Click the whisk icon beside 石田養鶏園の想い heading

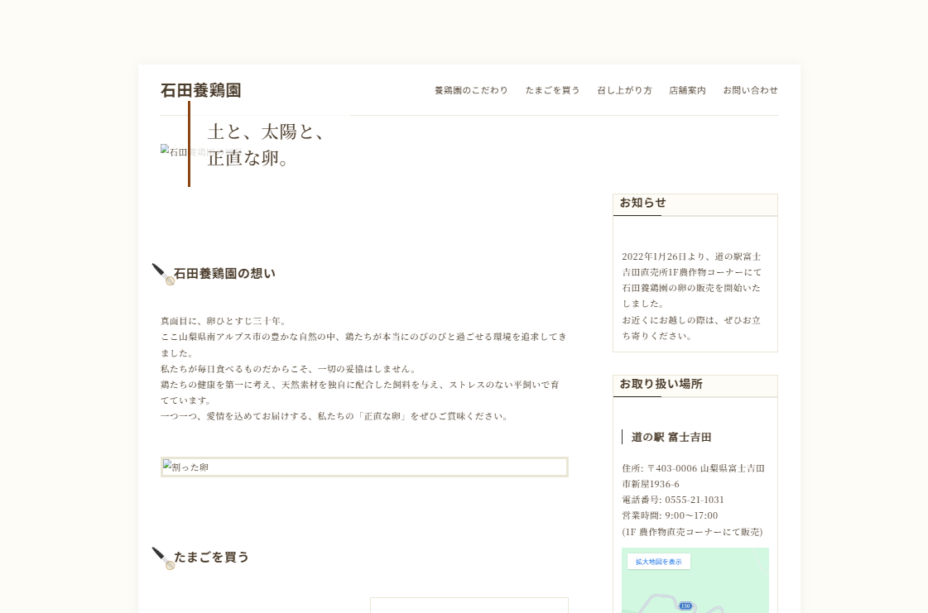[x=162, y=274]
